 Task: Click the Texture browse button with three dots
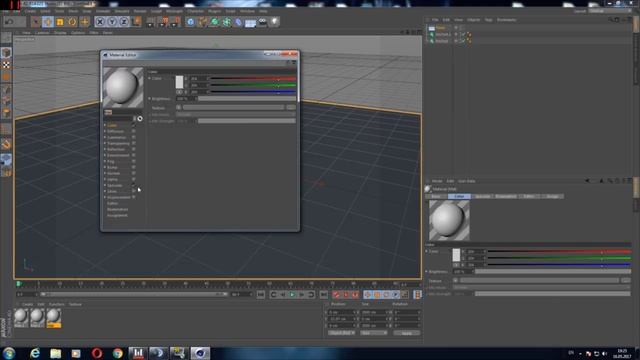pyautogui.click(x=291, y=108)
